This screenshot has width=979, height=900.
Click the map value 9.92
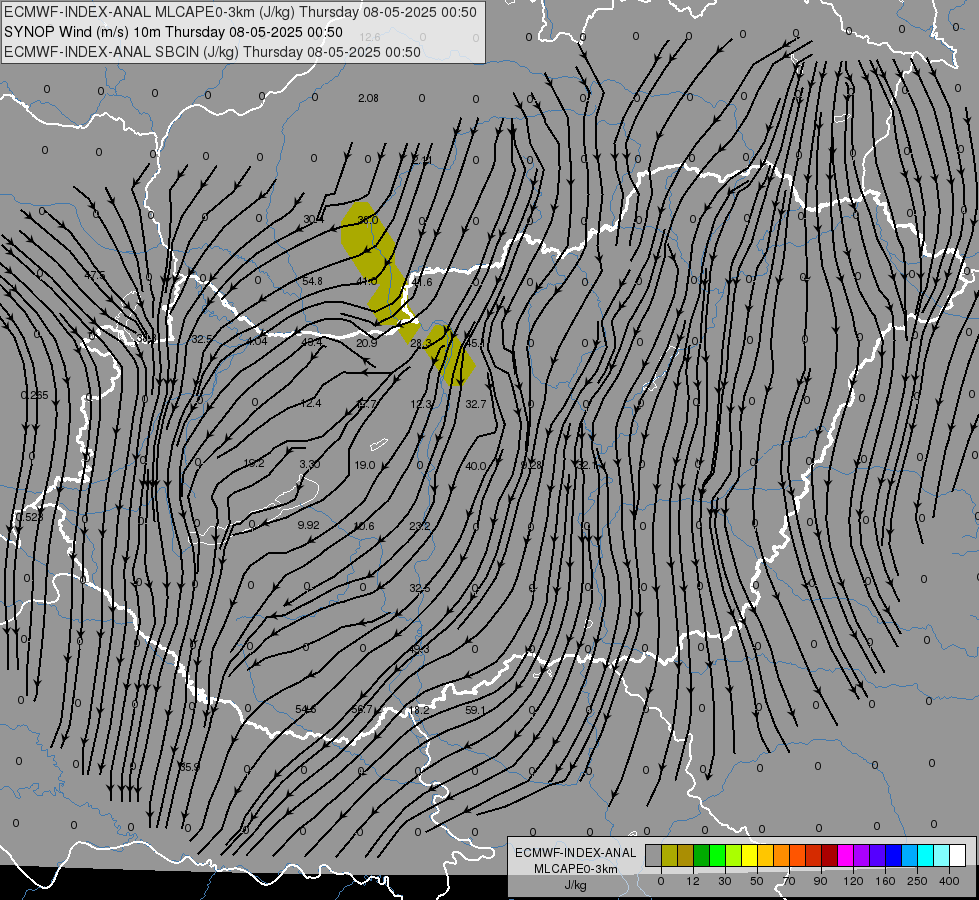coord(308,525)
